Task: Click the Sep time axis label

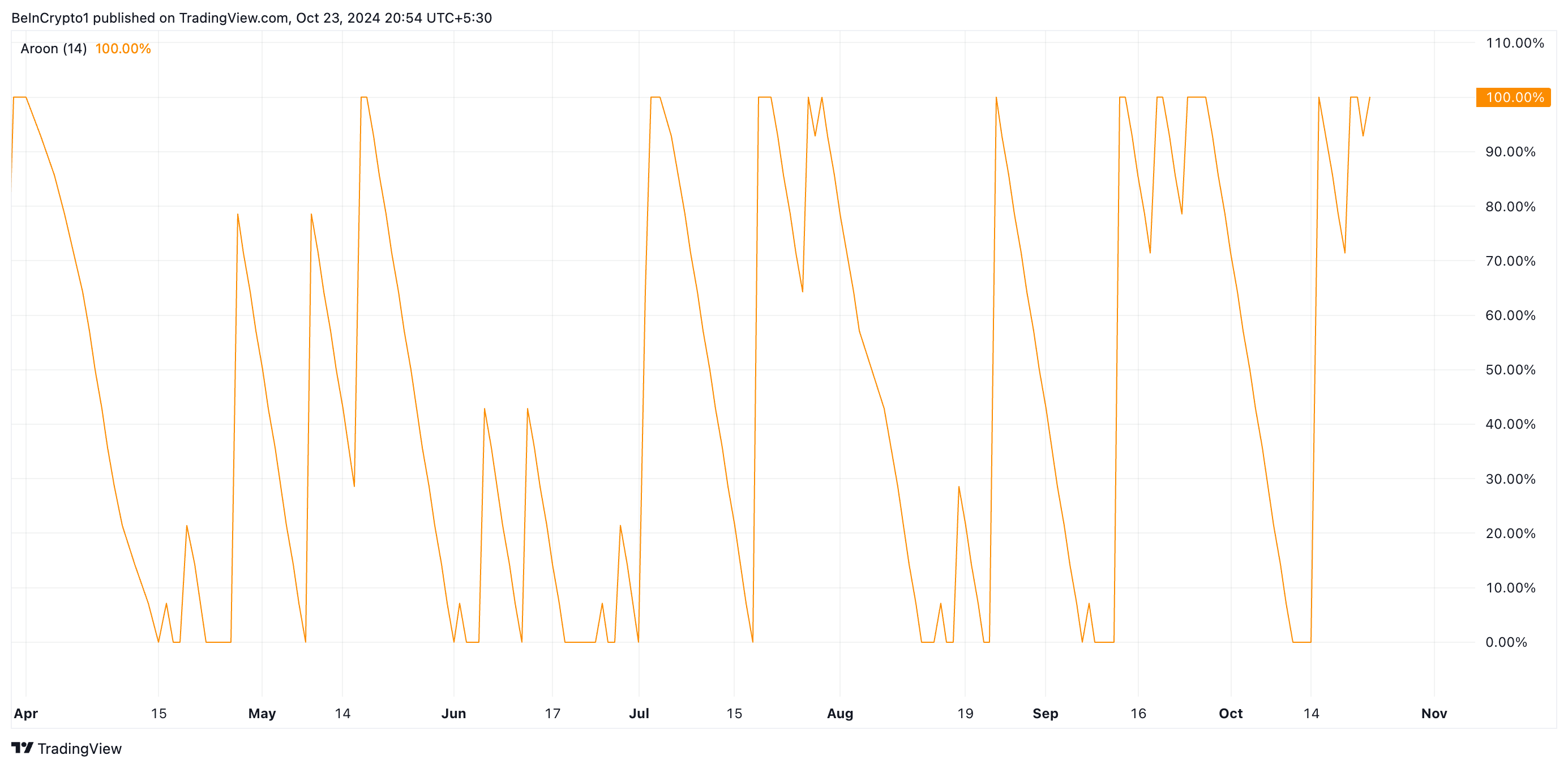Action: [x=1045, y=713]
